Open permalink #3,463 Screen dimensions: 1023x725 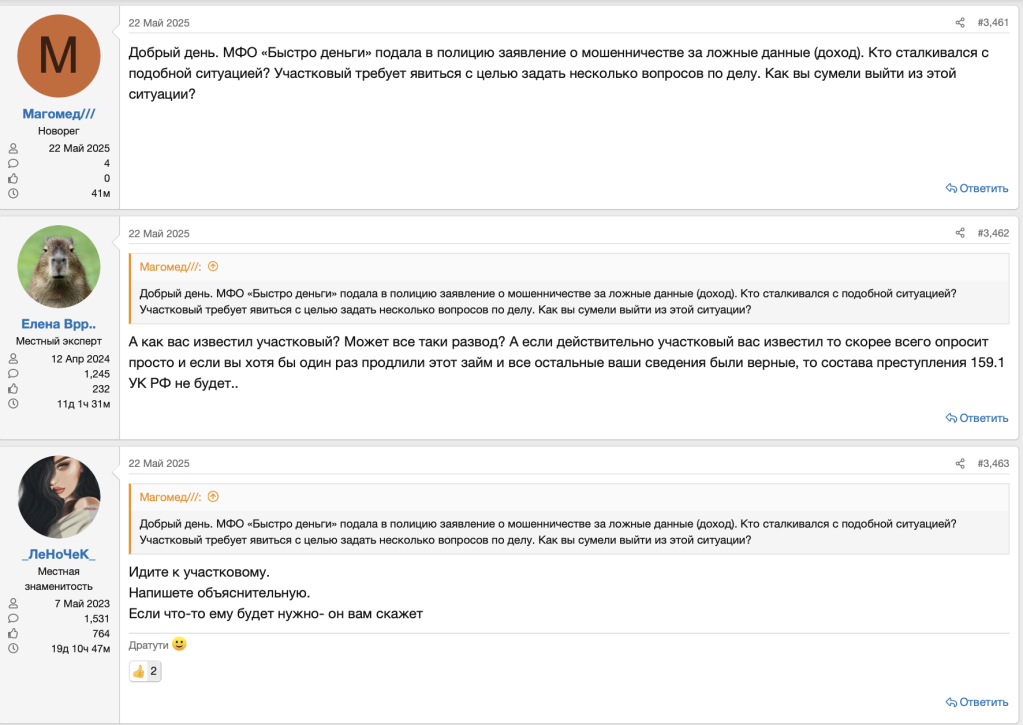pyautogui.click(x=992, y=464)
